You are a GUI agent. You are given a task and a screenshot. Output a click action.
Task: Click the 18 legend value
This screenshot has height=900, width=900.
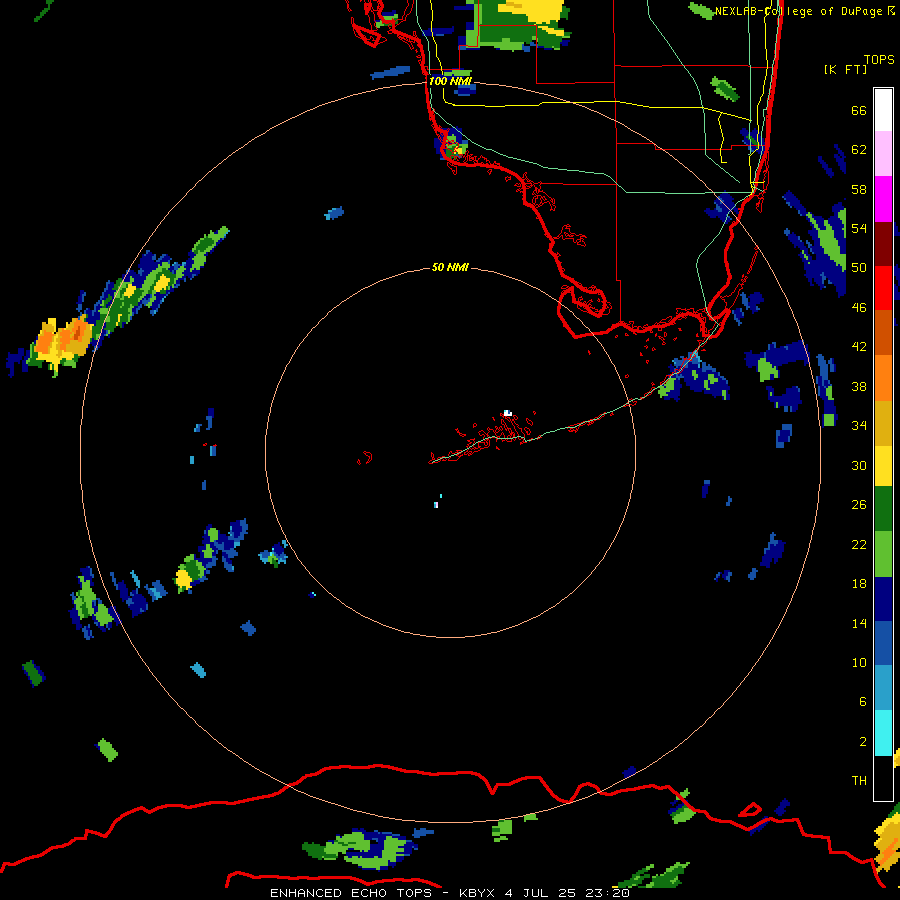pyautogui.click(x=859, y=584)
